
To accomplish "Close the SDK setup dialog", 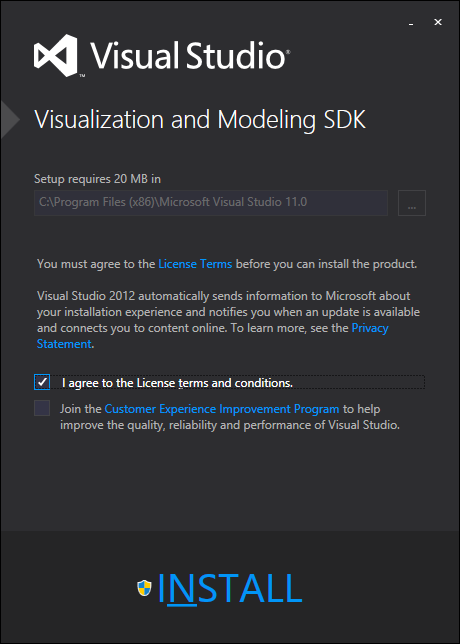I will tap(438, 23).
